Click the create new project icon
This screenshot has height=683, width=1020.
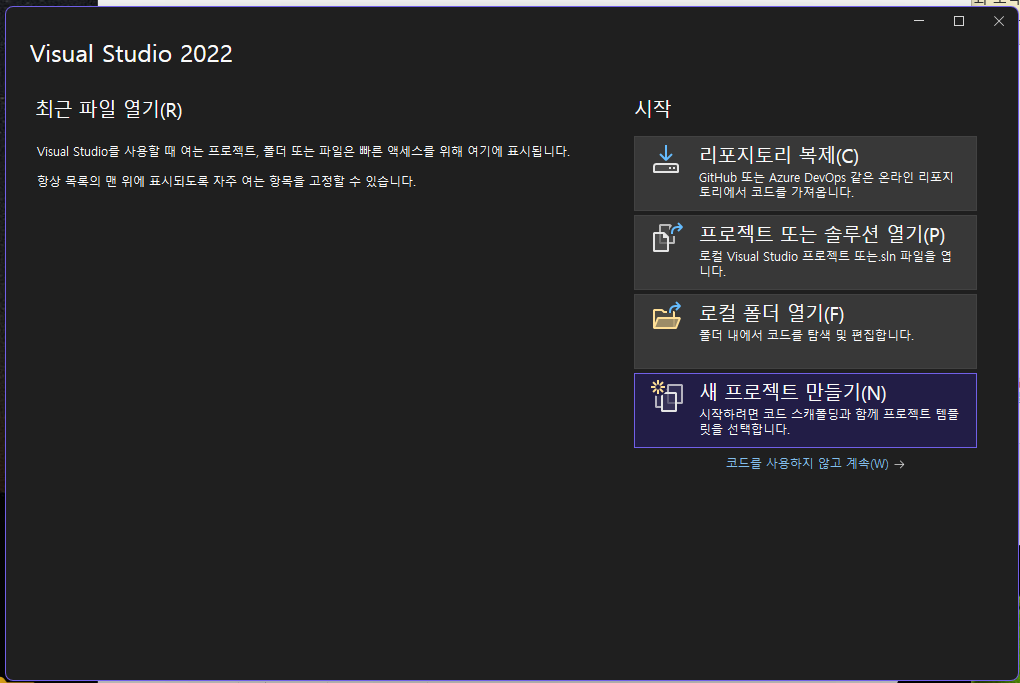tap(667, 396)
